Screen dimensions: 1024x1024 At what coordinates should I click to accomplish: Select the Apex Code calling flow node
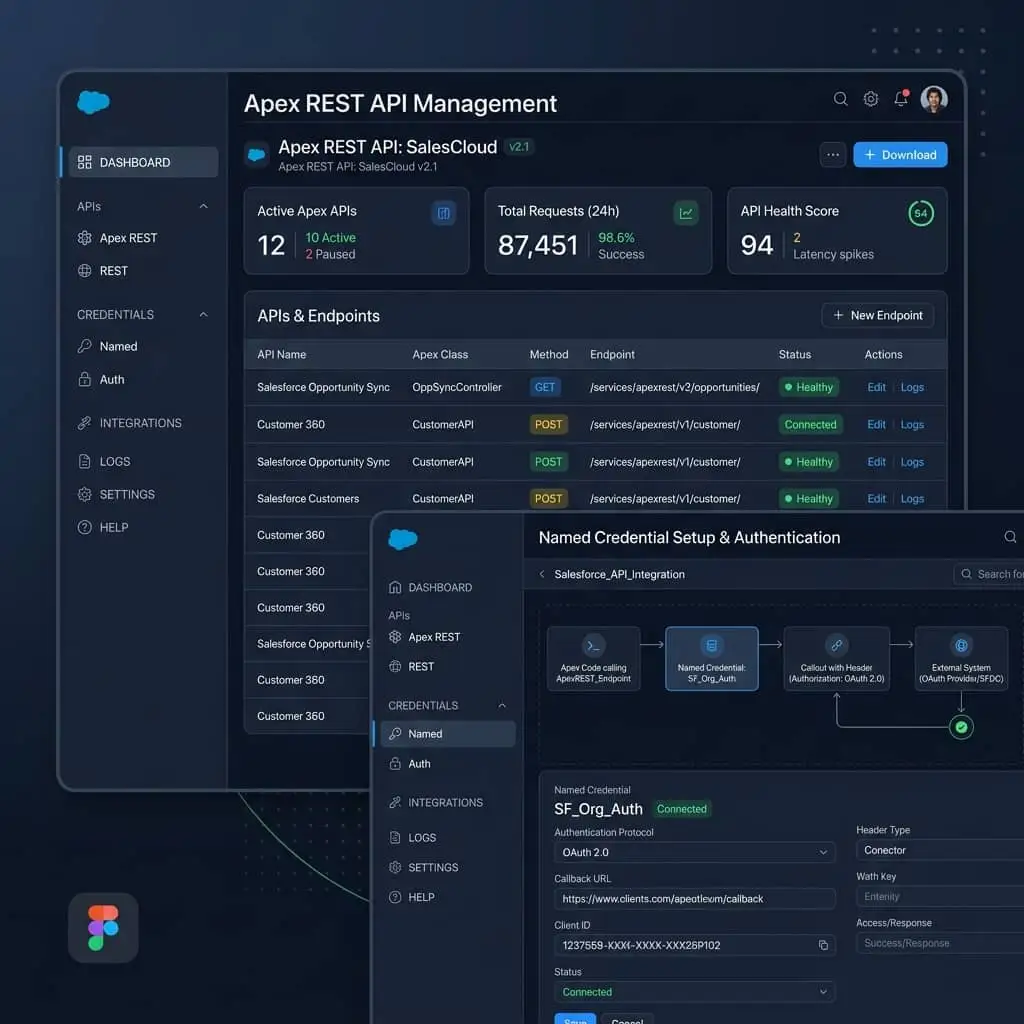click(x=594, y=658)
